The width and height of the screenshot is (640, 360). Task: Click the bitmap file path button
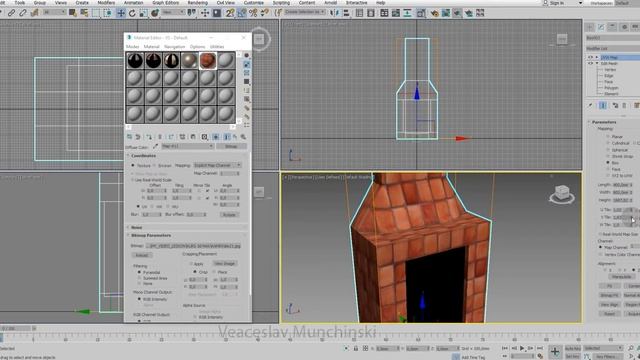click(193, 246)
